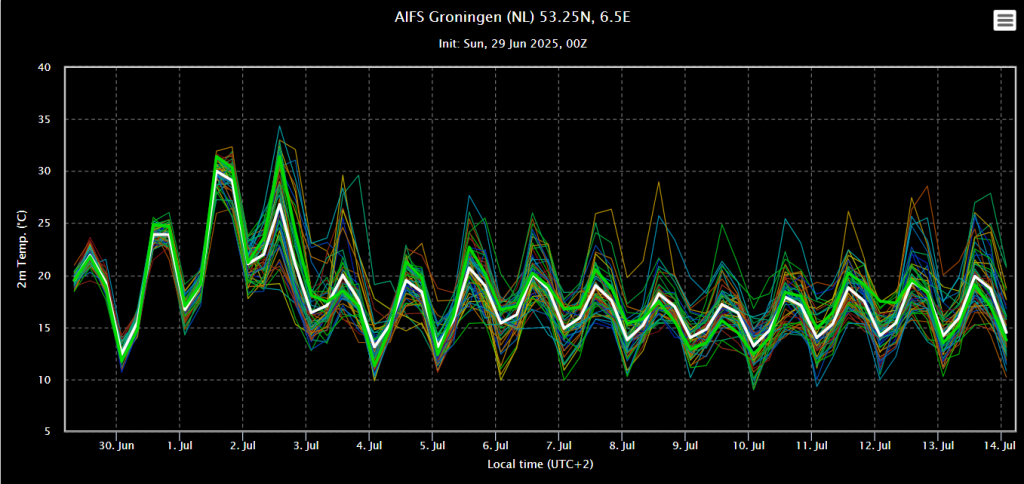Click the Init: Sun, 29 Jun 2025 subtitle
Viewport: 1024px width, 484px height.
pos(511,44)
